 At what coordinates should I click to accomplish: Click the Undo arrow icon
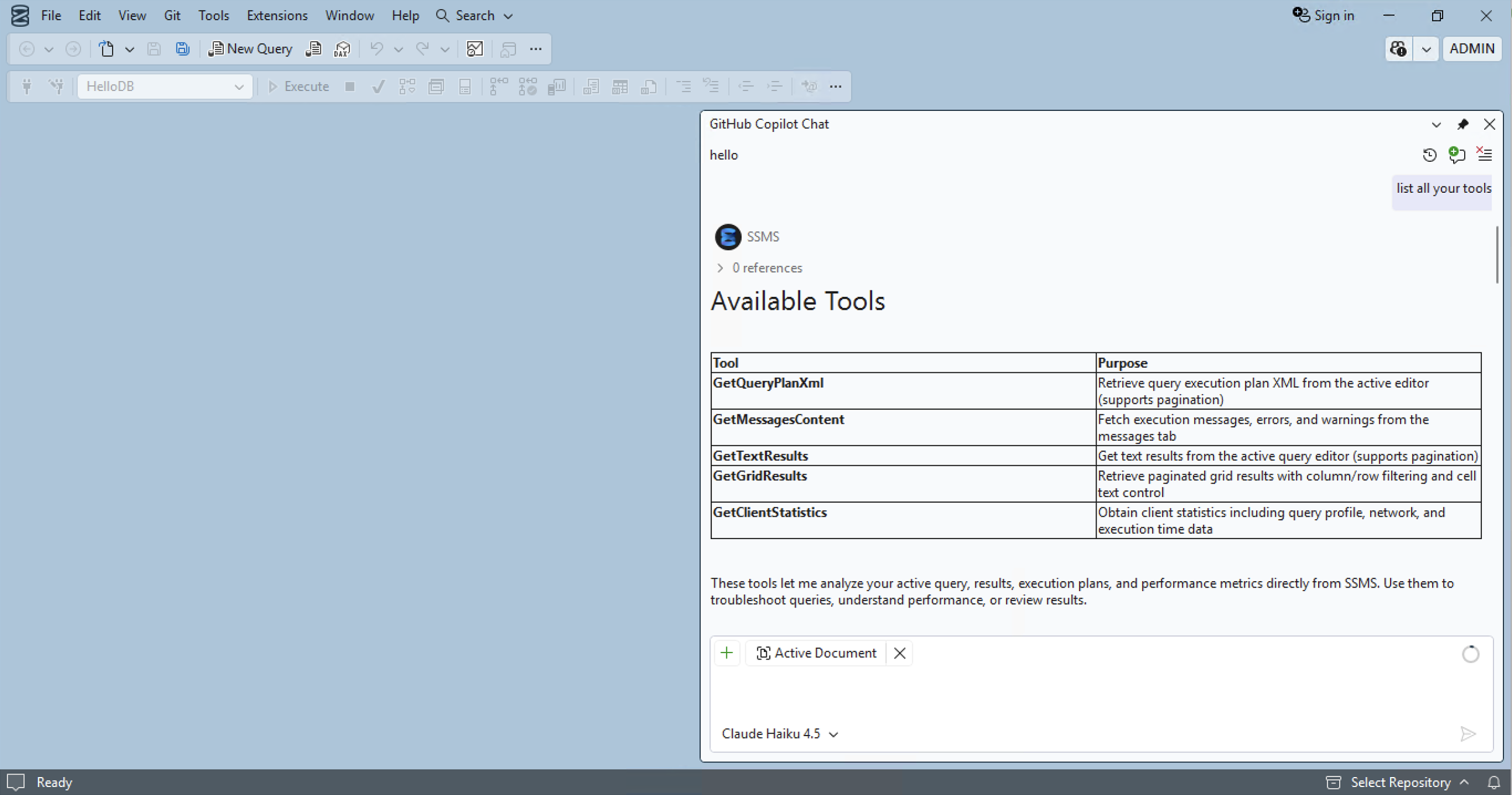click(376, 49)
